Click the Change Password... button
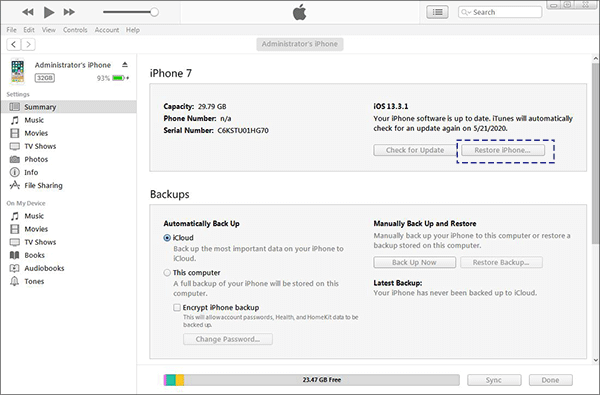The width and height of the screenshot is (600, 395). (x=228, y=339)
